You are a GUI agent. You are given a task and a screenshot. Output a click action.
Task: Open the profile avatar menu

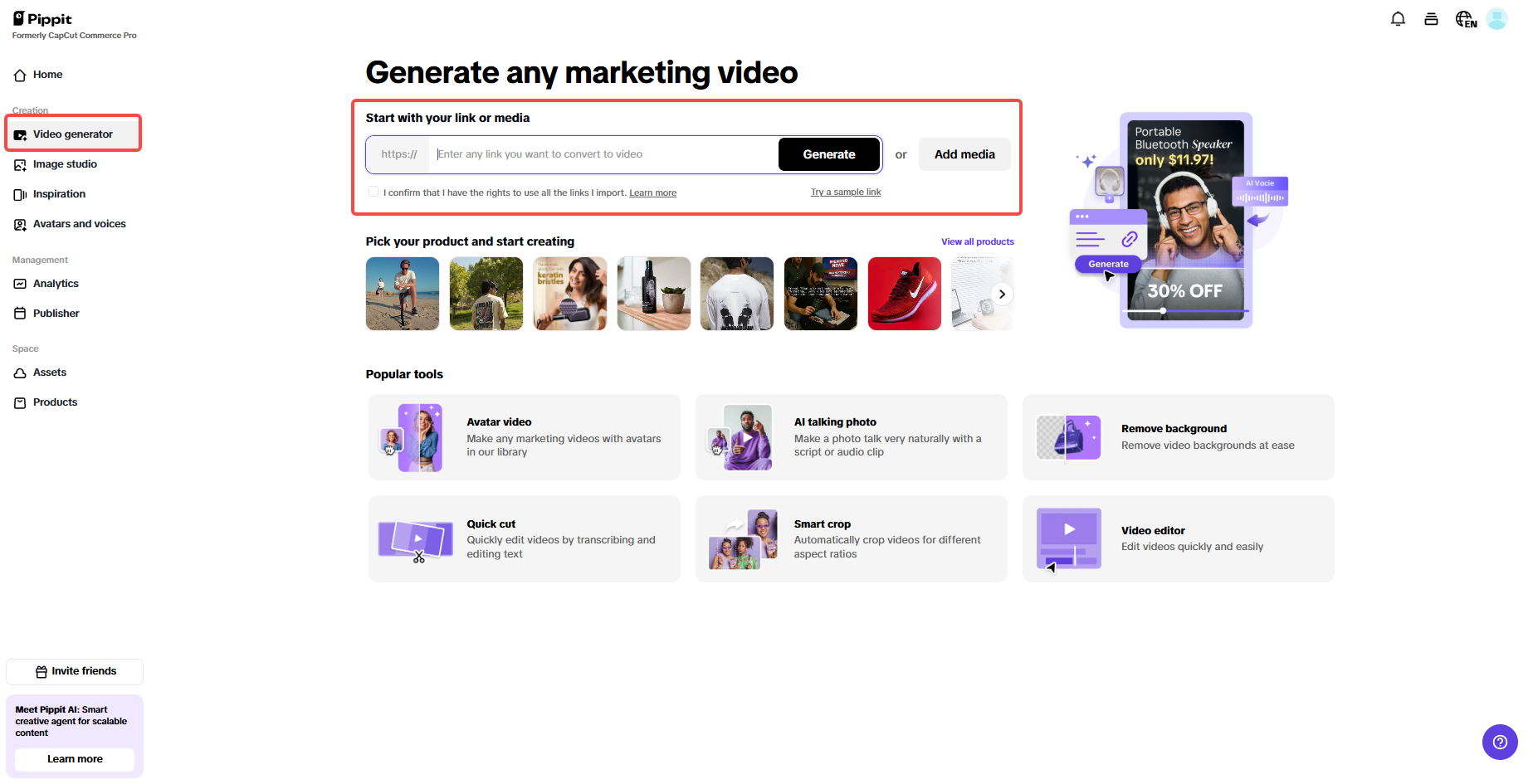[1497, 18]
